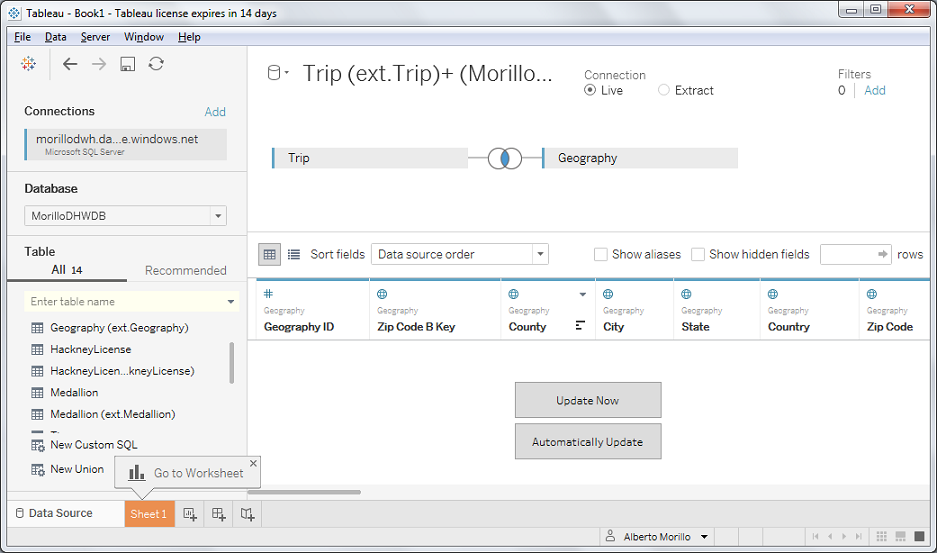The height and width of the screenshot is (553, 937).
Task: Enable Show aliases checkbox
Action: click(601, 254)
